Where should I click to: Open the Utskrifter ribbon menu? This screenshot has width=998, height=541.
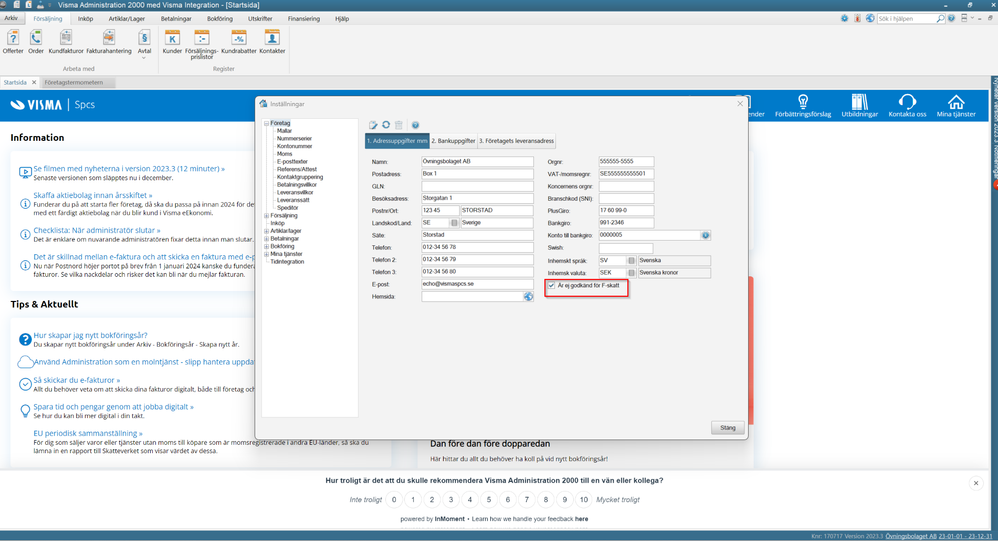coord(260,18)
